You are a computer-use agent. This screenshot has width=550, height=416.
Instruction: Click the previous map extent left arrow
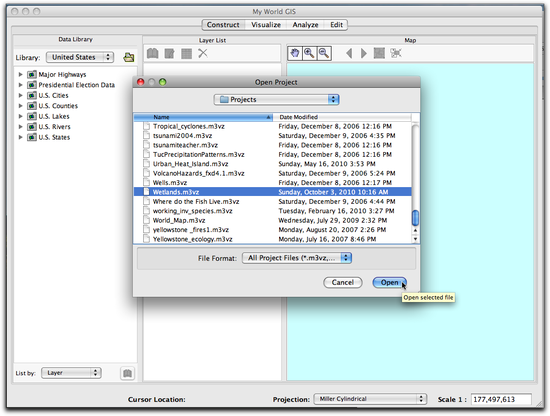tap(349, 53)
